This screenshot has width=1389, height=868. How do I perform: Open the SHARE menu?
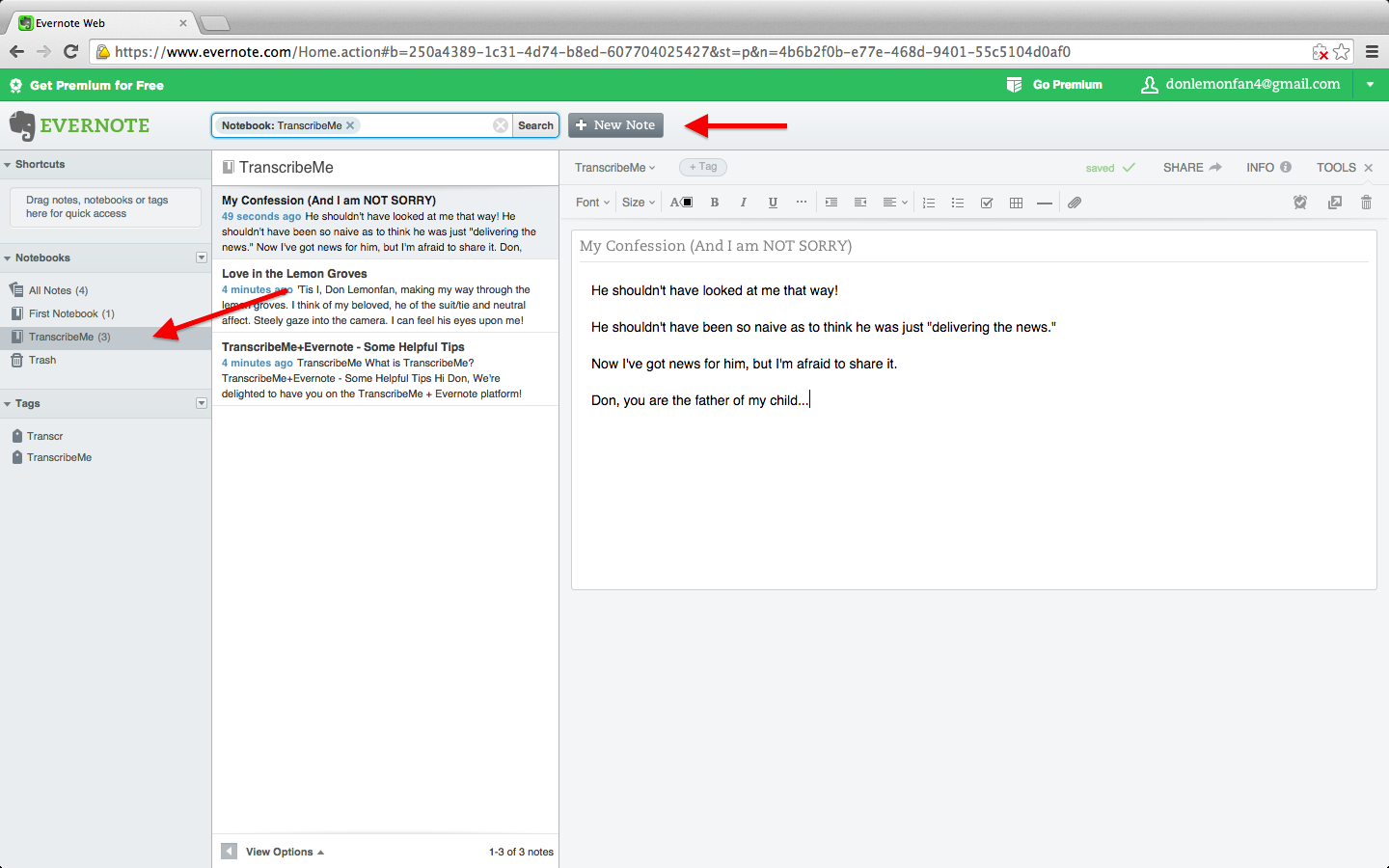[x=1192, y=168]
